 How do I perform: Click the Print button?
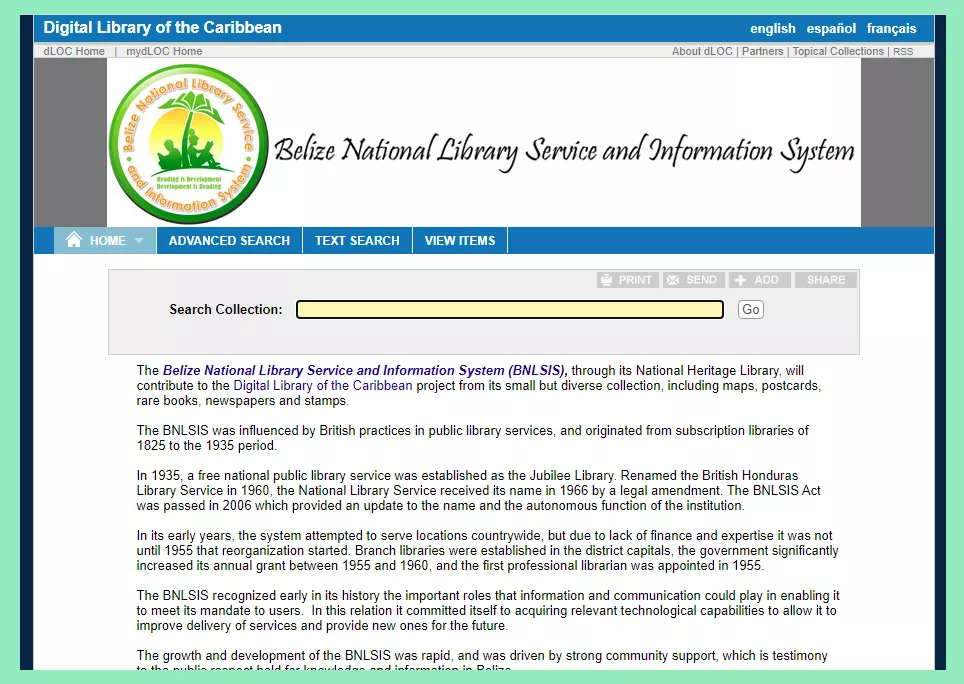coord(627,280)
